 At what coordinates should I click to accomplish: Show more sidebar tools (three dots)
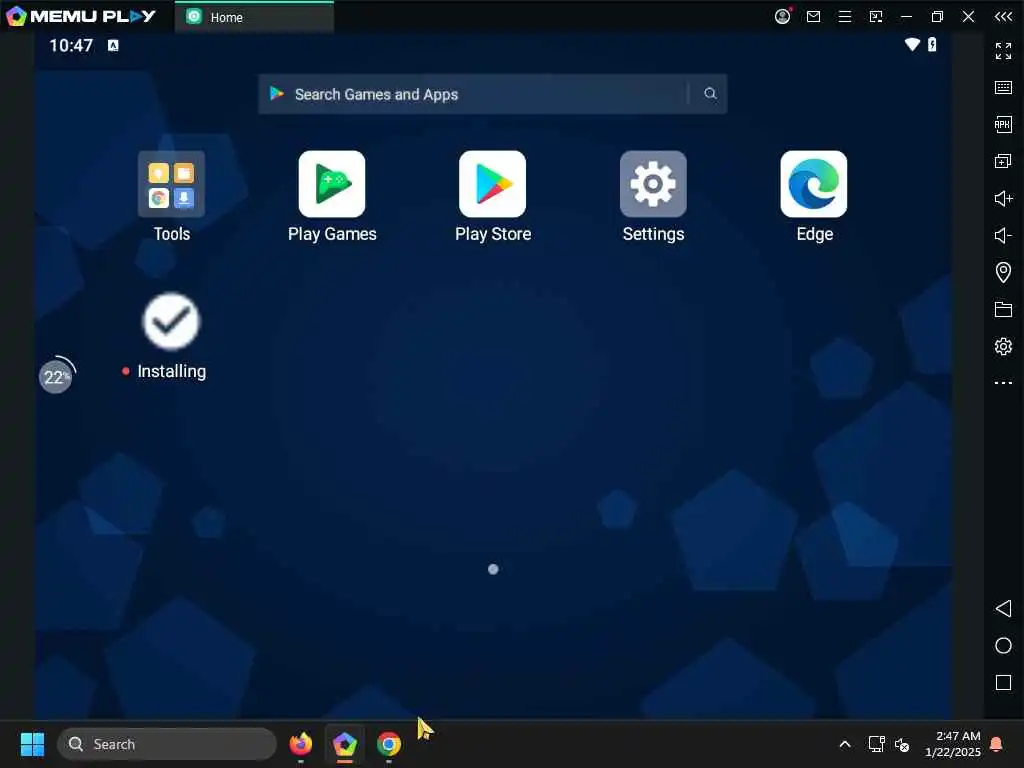1003,383
